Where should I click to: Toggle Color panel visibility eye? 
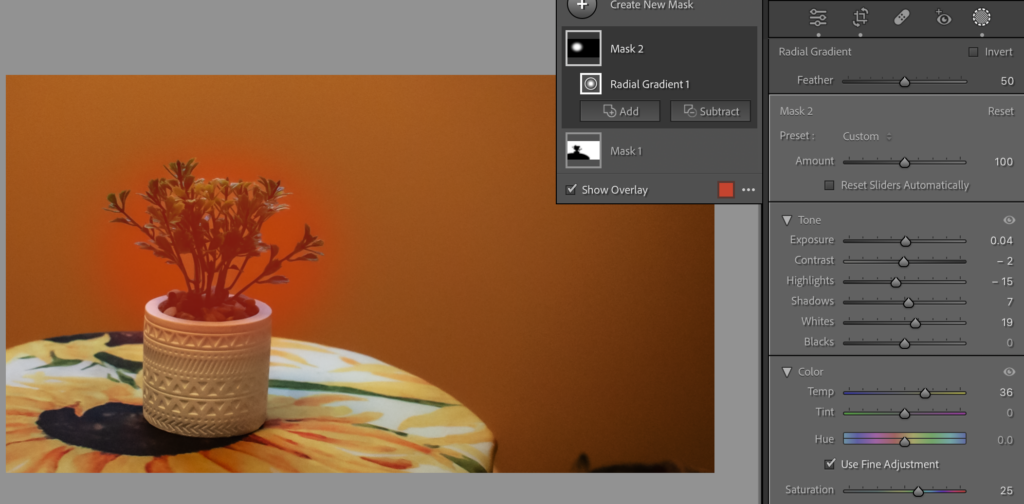pos(1008,371)
